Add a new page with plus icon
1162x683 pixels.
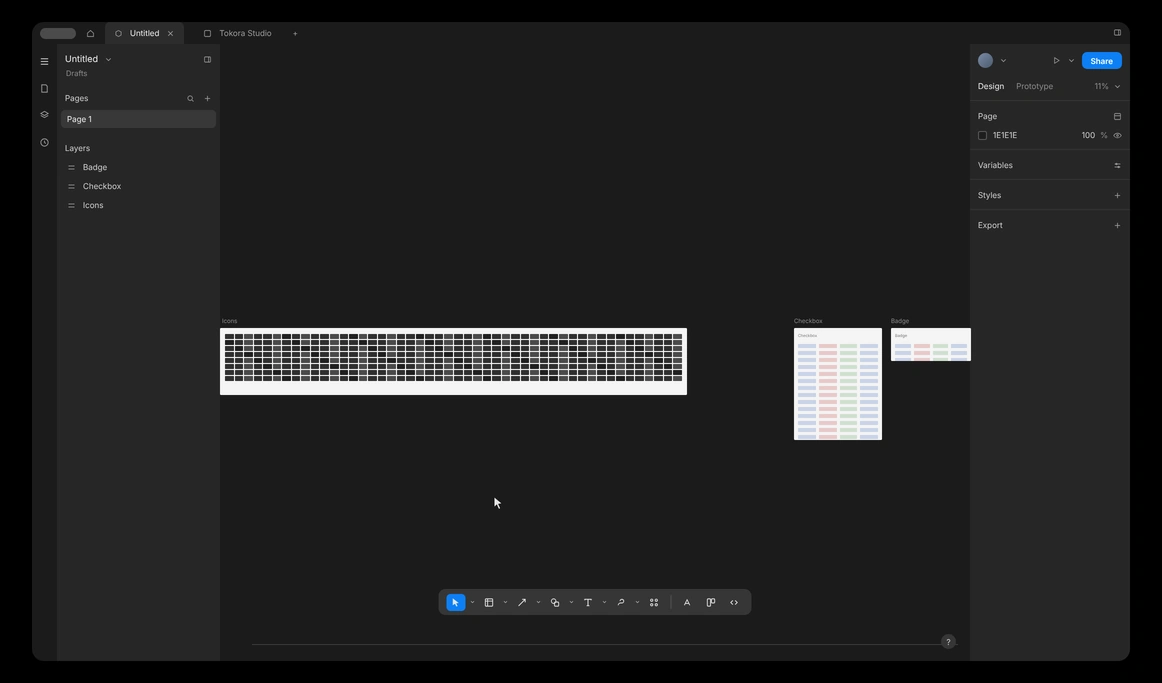(208, 99)
